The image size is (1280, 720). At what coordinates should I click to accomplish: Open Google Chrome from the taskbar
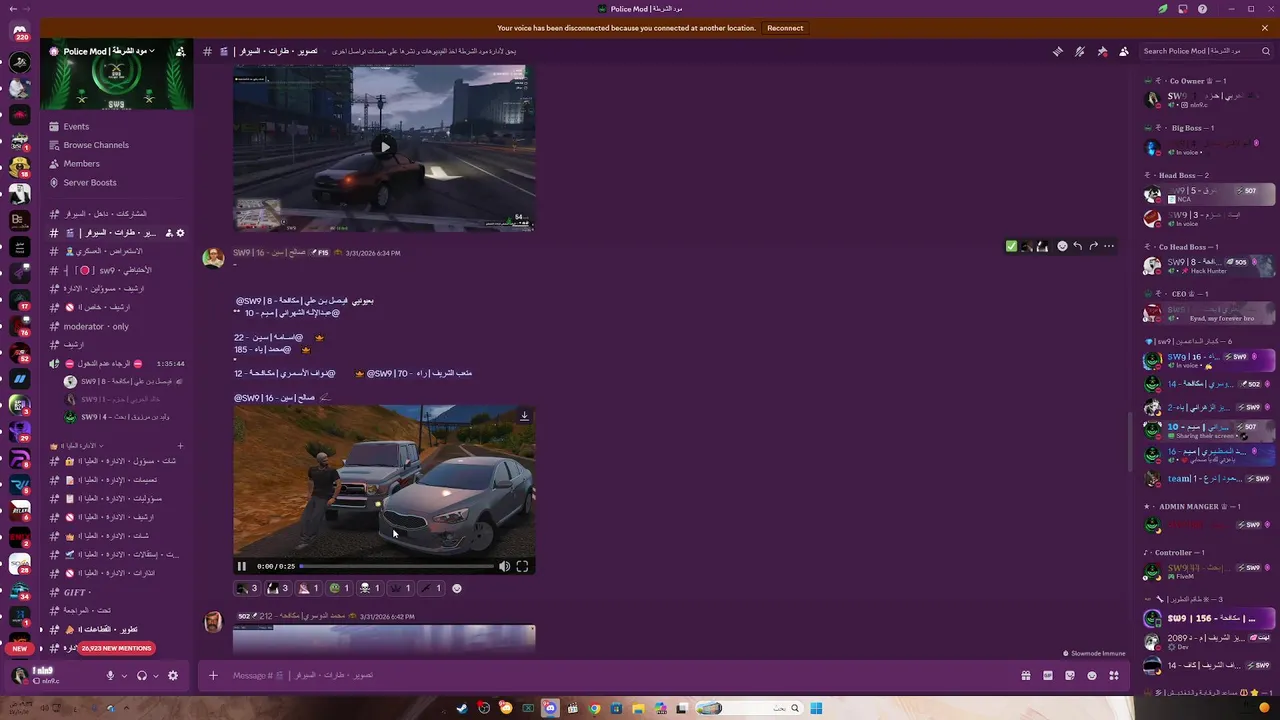tap(594, 708)
